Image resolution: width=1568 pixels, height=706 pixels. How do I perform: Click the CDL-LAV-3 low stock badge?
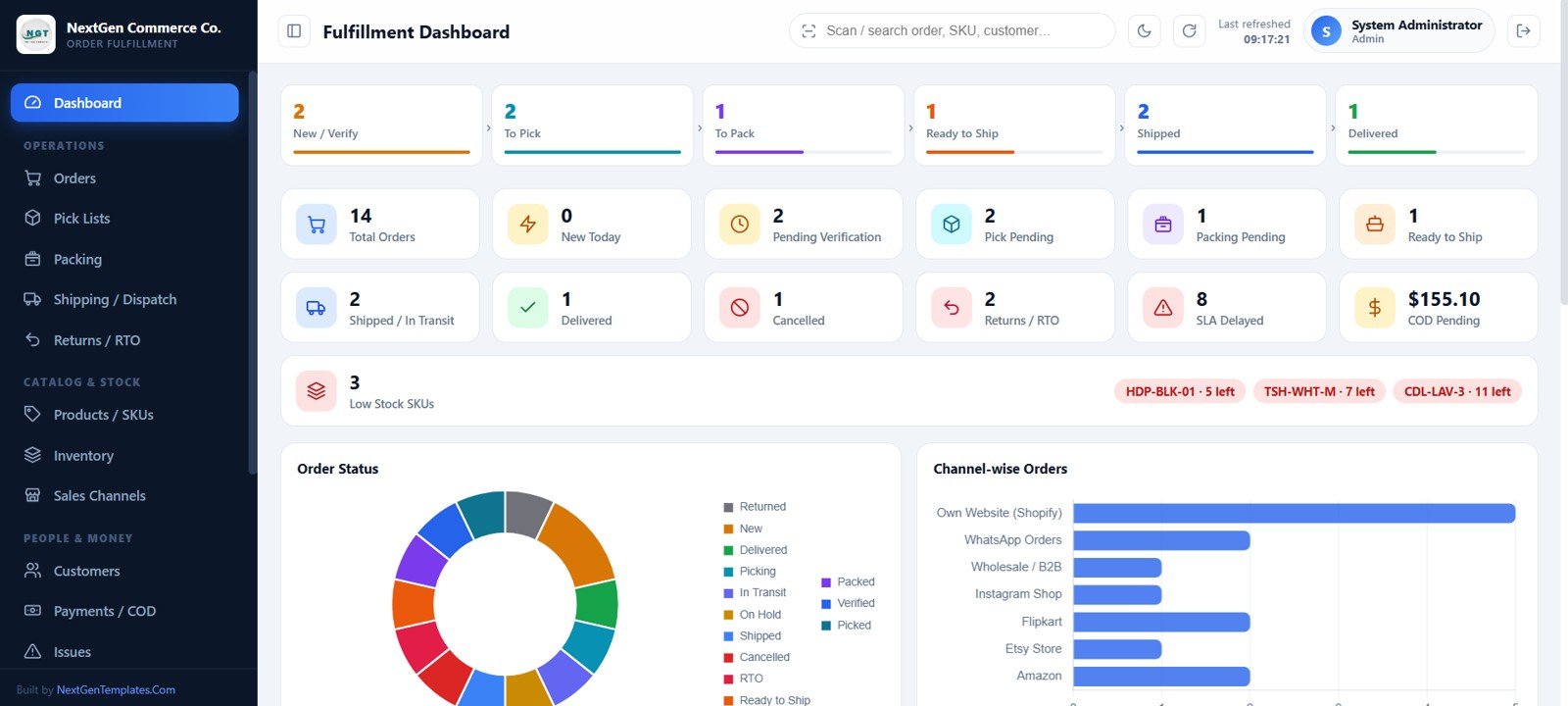(1457, 391)
